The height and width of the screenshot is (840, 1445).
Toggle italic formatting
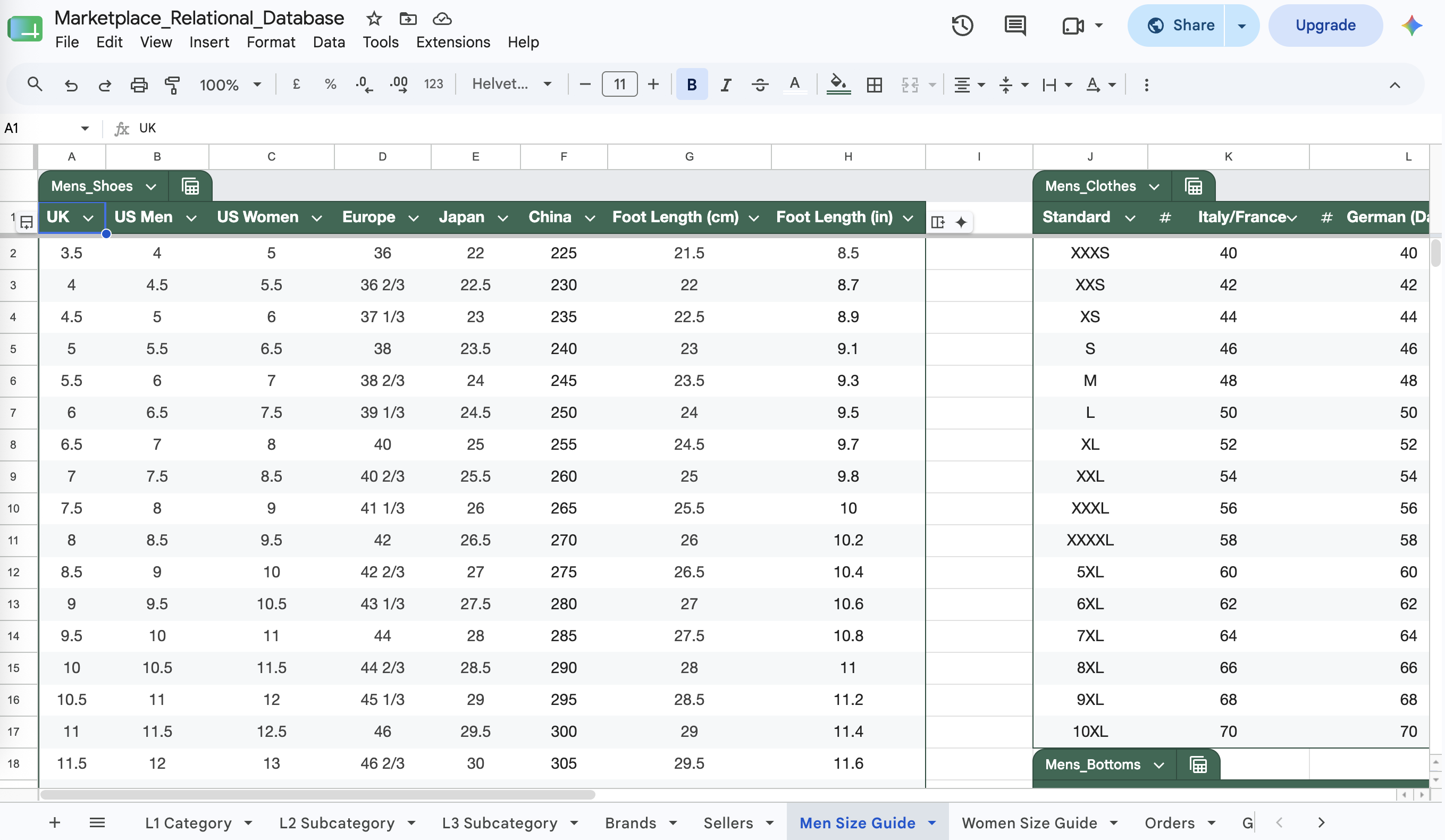(x=726, y=85)
